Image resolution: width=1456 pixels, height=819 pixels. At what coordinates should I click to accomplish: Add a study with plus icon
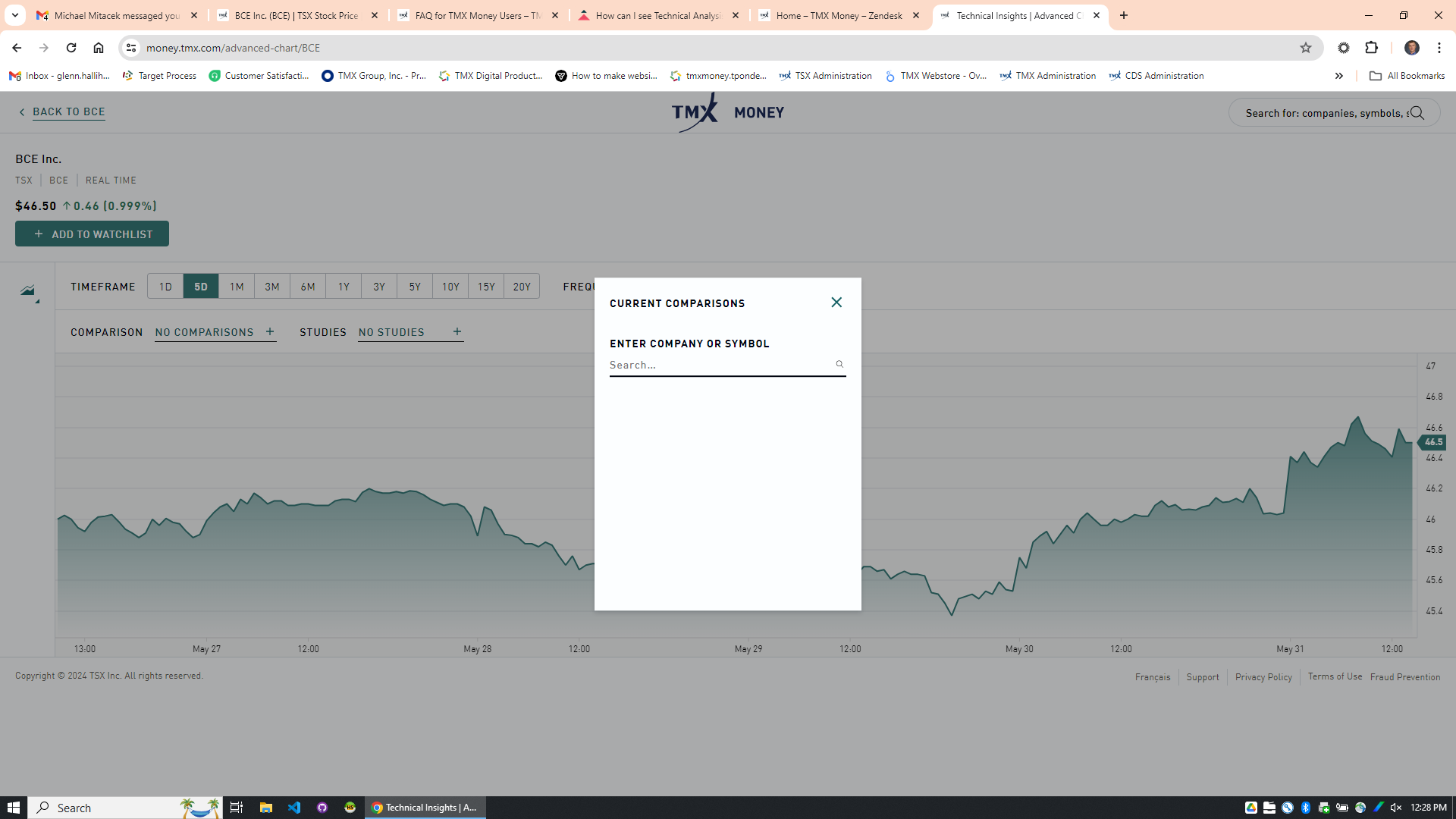click(457, 332)
